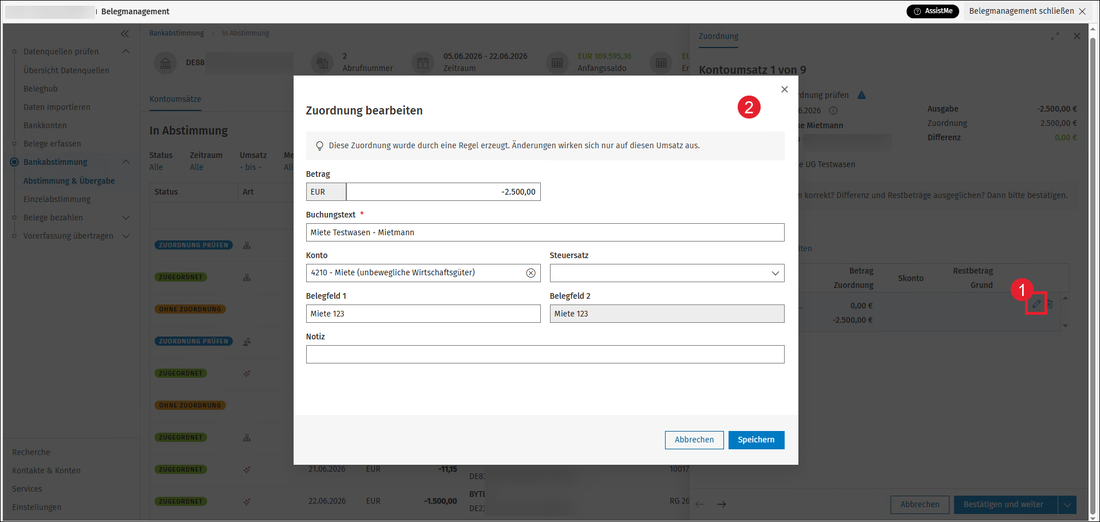Open Beleghub in sidebar
Screen dimensions: 1100x522
click(40, 88)
